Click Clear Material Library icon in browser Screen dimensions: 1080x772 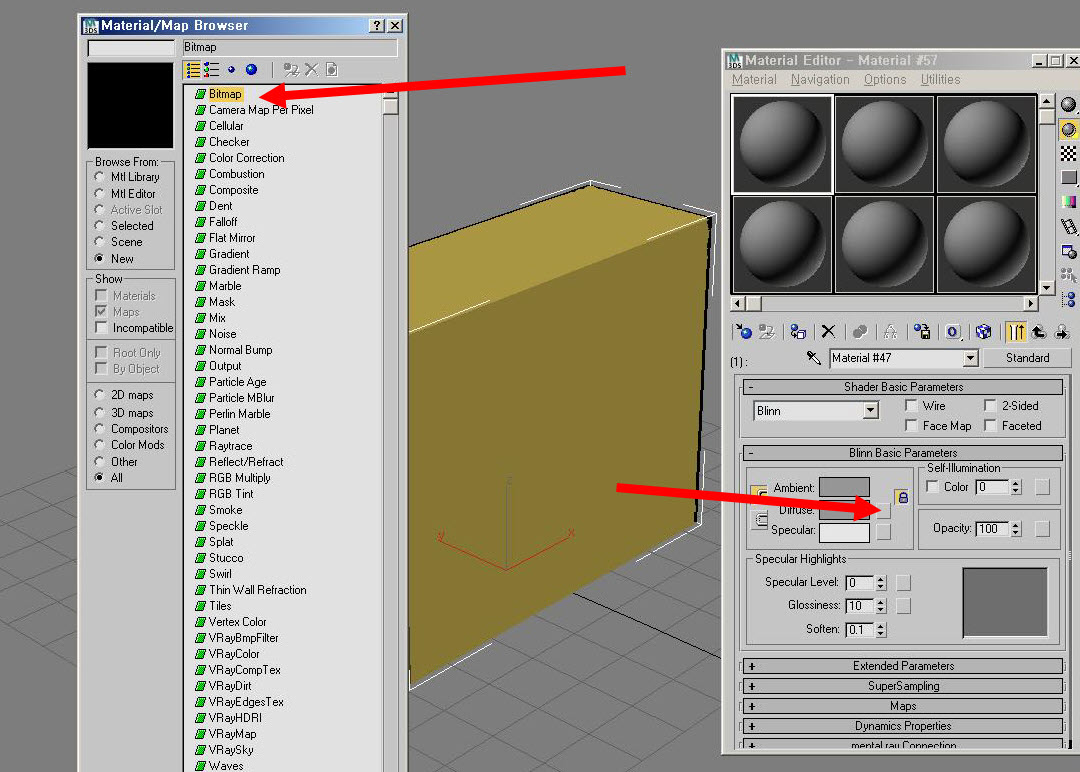click(331, 70)
